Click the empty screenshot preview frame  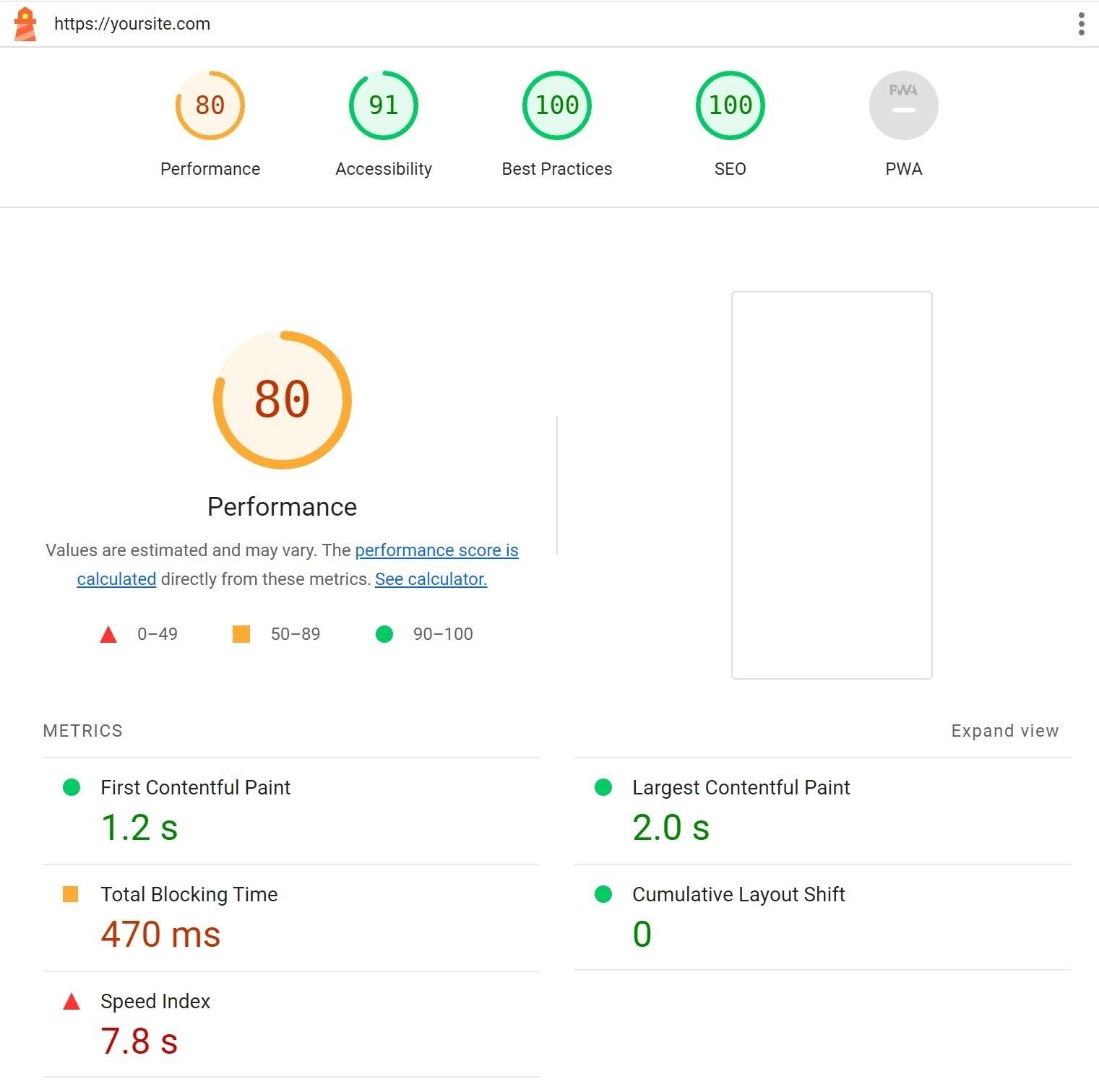click(832, 485)
